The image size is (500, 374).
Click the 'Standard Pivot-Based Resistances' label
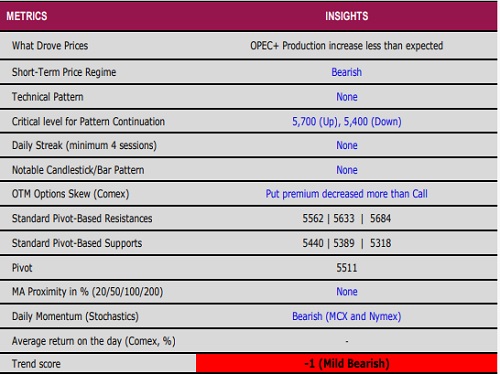pyautogui.click(x=82, y=218)
